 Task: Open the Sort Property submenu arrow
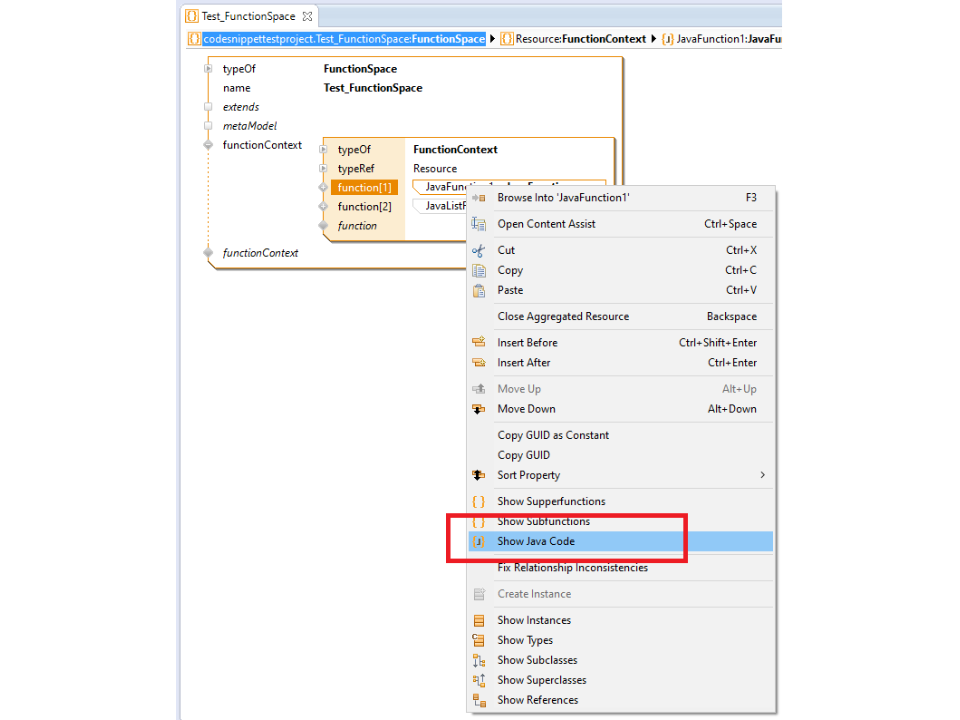762,475
